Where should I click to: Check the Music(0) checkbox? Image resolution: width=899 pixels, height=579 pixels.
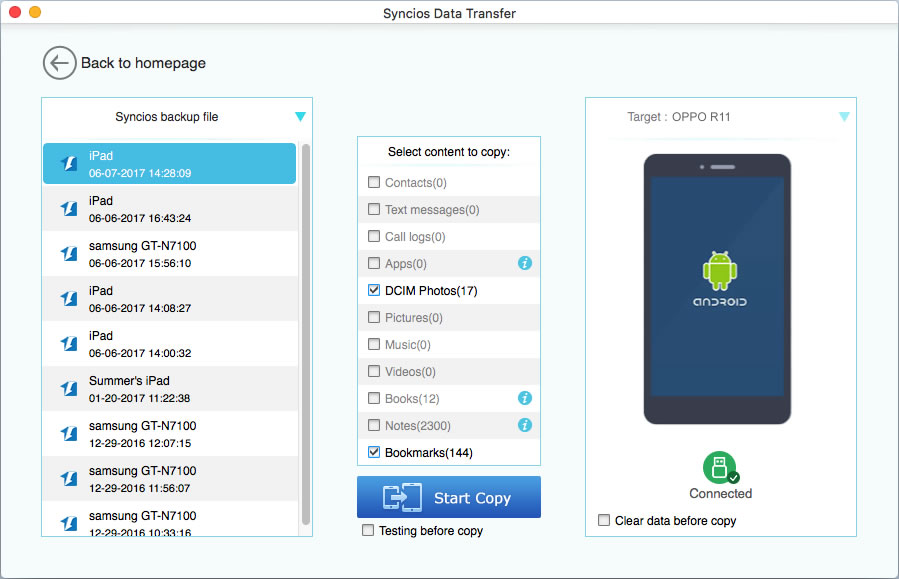tap(374, 344)
